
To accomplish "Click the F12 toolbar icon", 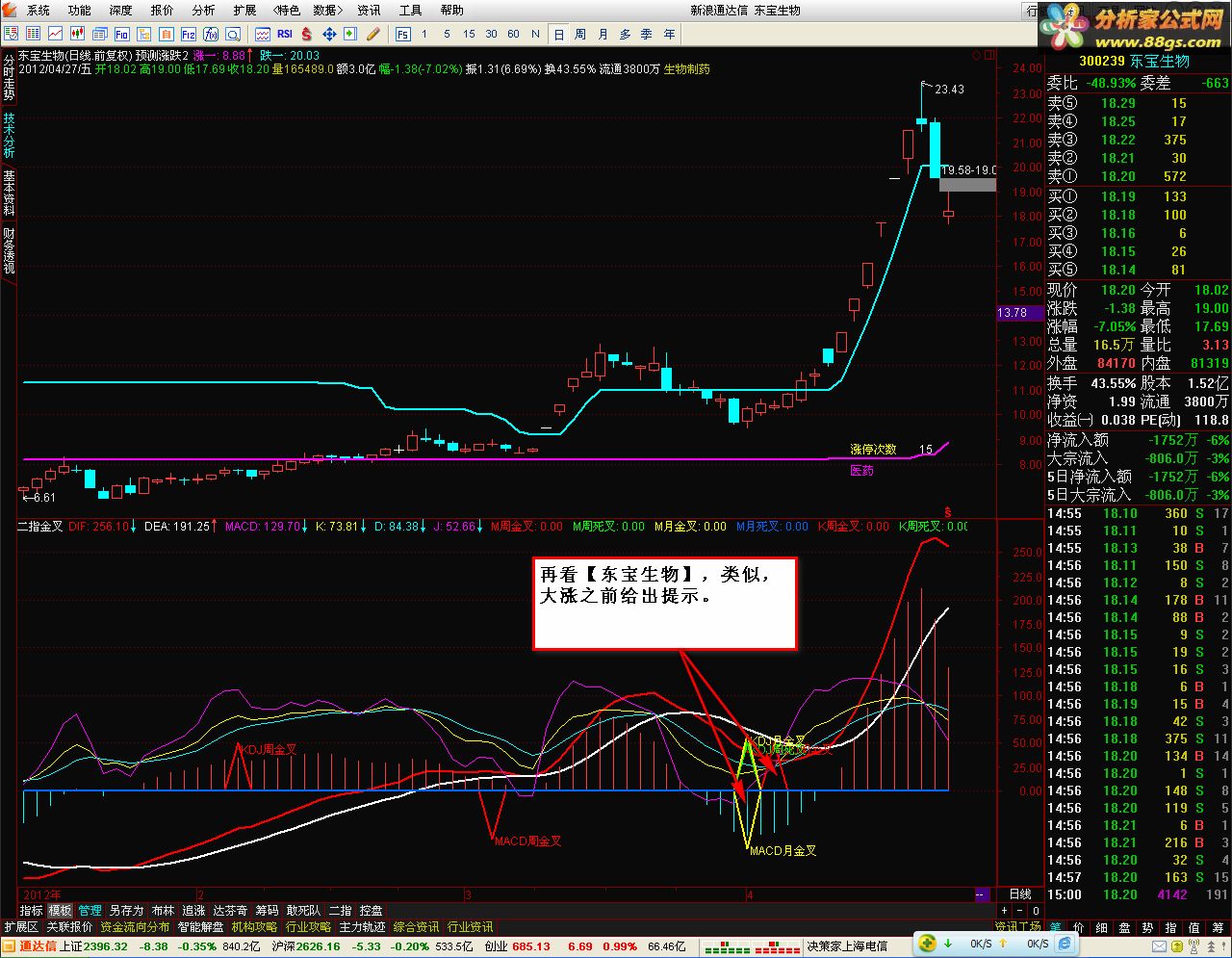I will click(x=189, y=34).
